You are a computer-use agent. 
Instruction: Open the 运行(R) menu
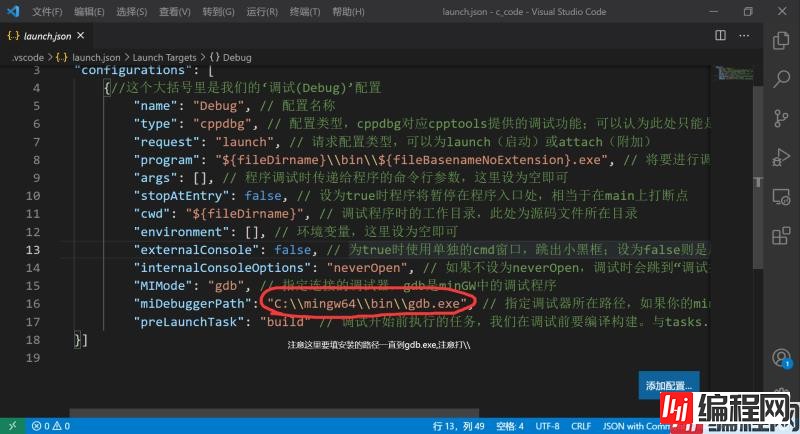click(x=261, y=12)
